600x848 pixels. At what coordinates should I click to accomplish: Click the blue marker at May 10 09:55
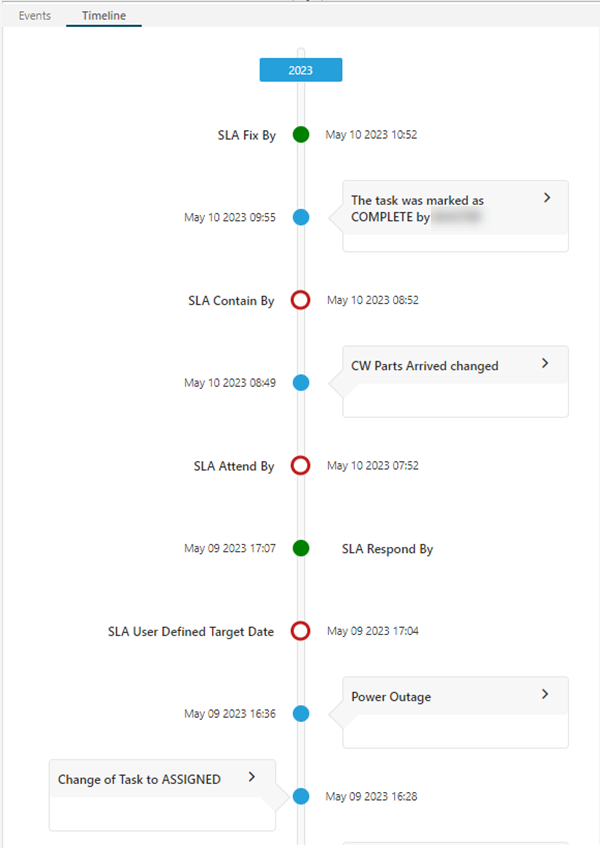(301, 217)
